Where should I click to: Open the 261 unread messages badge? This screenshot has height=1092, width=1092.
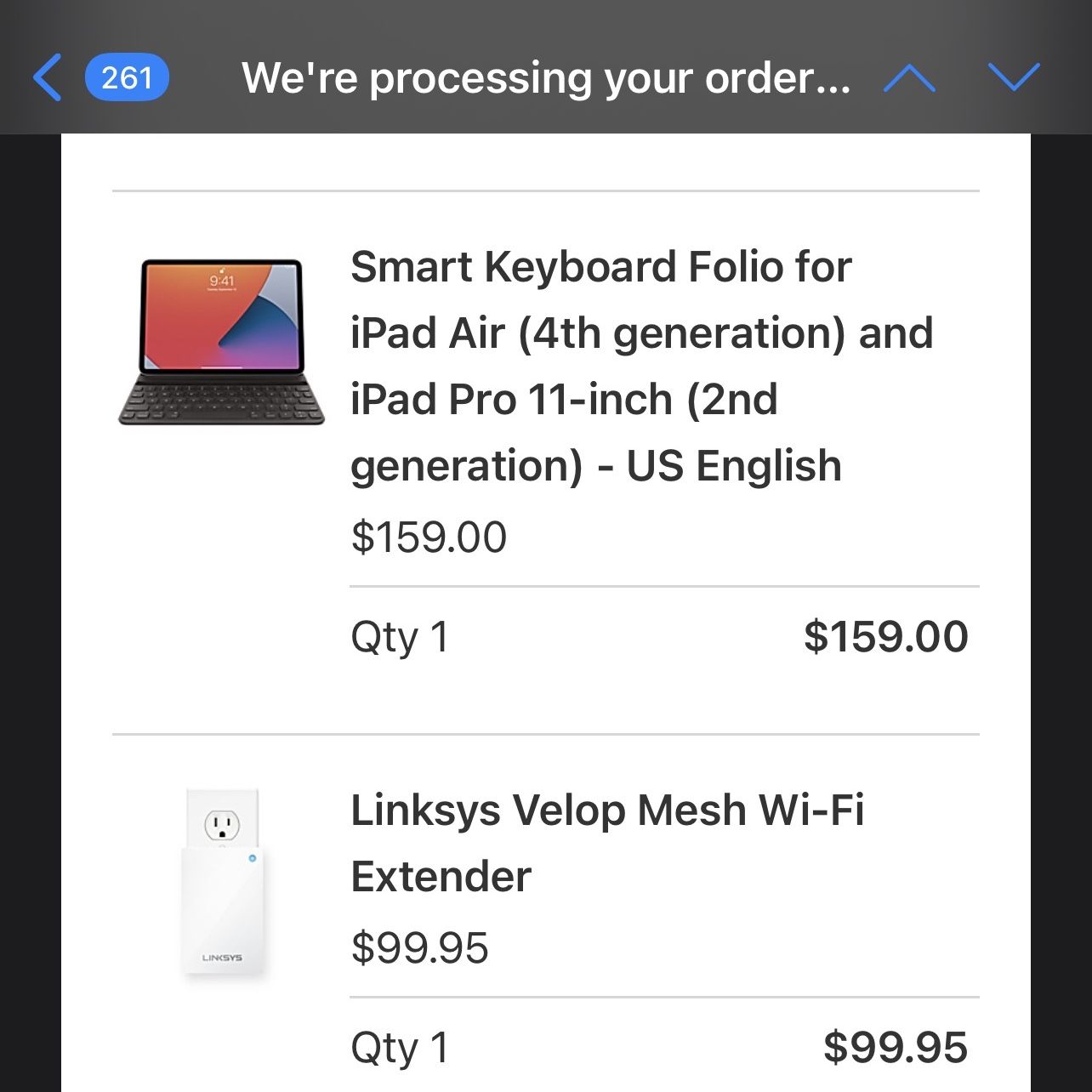[x=127, y=78]
